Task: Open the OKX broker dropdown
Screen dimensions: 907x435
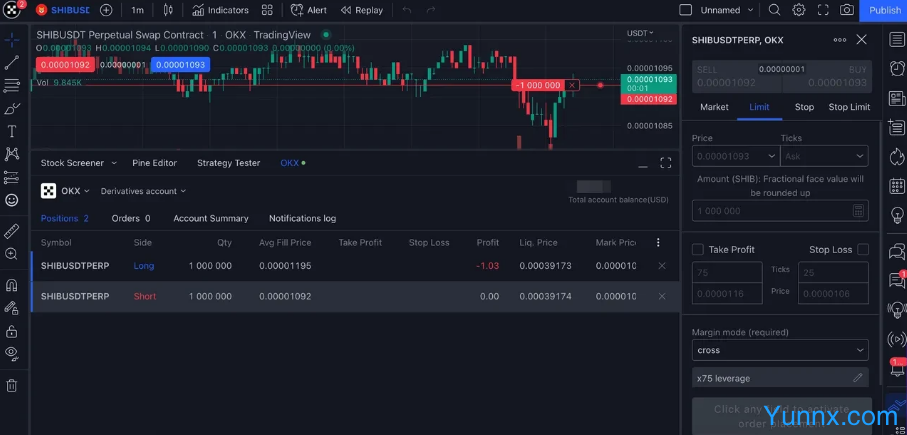Action: tap(75, 191)
